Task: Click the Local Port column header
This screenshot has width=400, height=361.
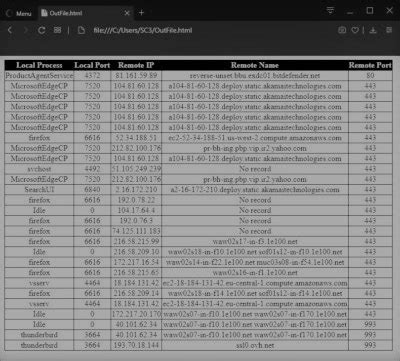Action: click(92, 65)
